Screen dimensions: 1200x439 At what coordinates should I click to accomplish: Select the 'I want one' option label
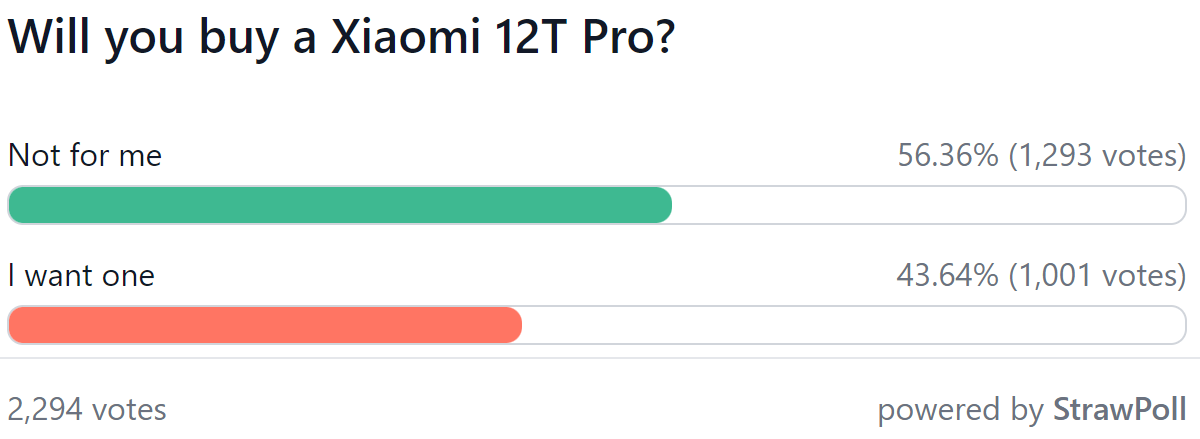pyautogui.click(x=81, y=275)
